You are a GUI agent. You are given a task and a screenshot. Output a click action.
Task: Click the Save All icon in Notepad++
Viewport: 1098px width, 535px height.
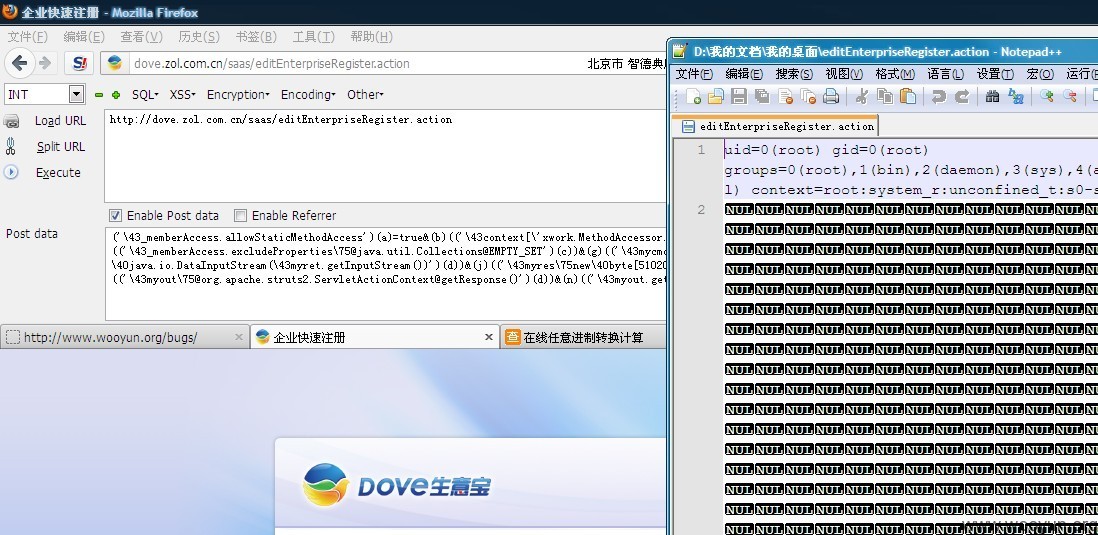click(762, 97)
